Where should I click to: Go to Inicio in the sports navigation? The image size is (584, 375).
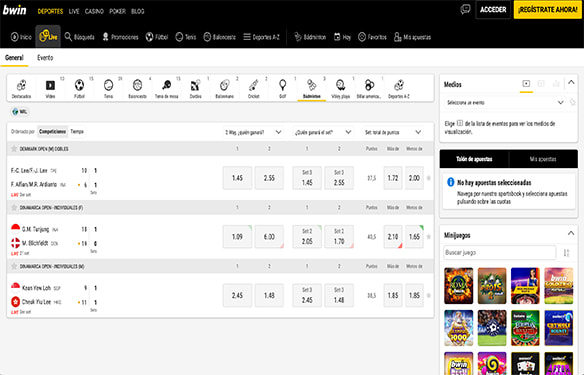[x=21, y=37]
